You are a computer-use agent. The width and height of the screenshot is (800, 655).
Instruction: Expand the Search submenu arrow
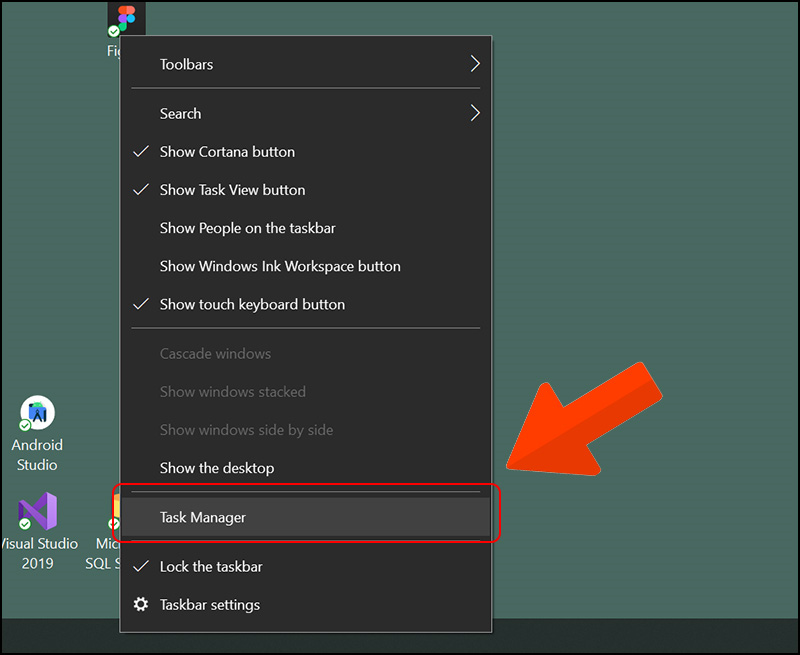click(475, 114)
